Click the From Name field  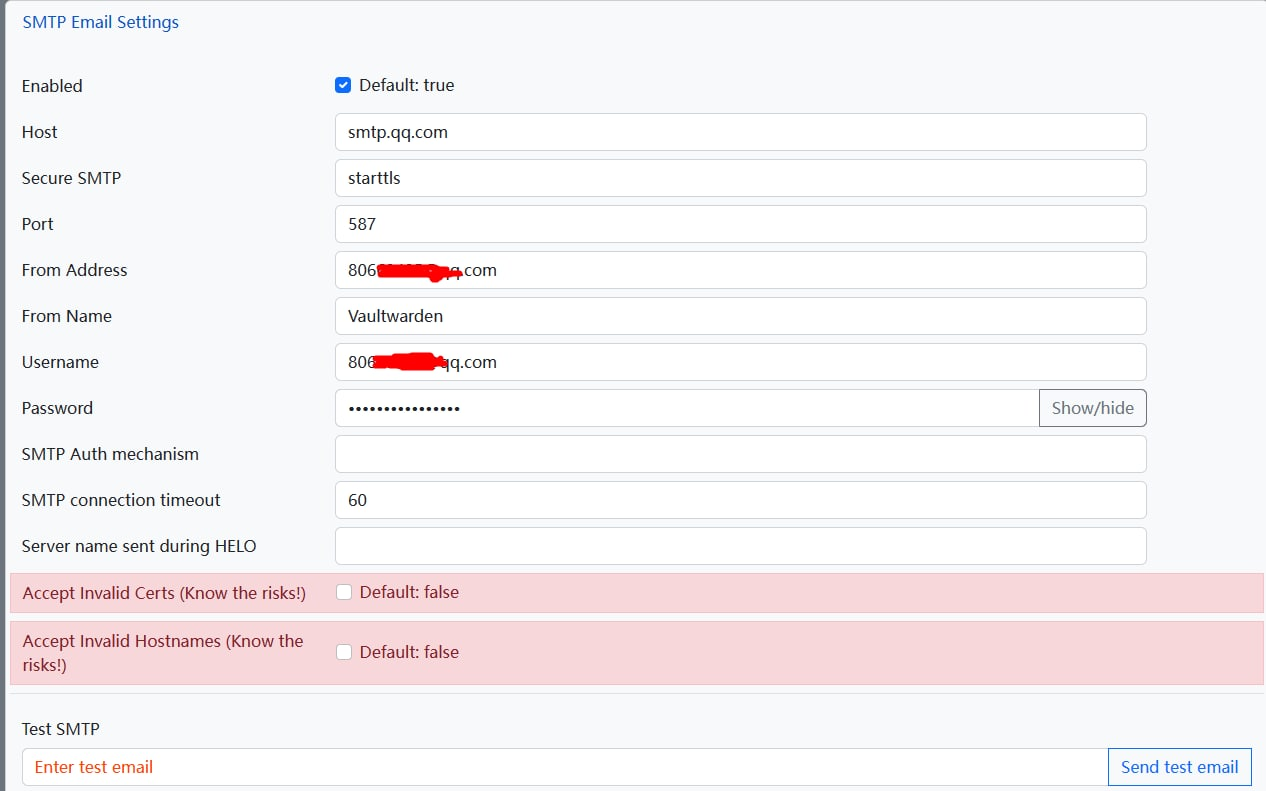(740, 316)
